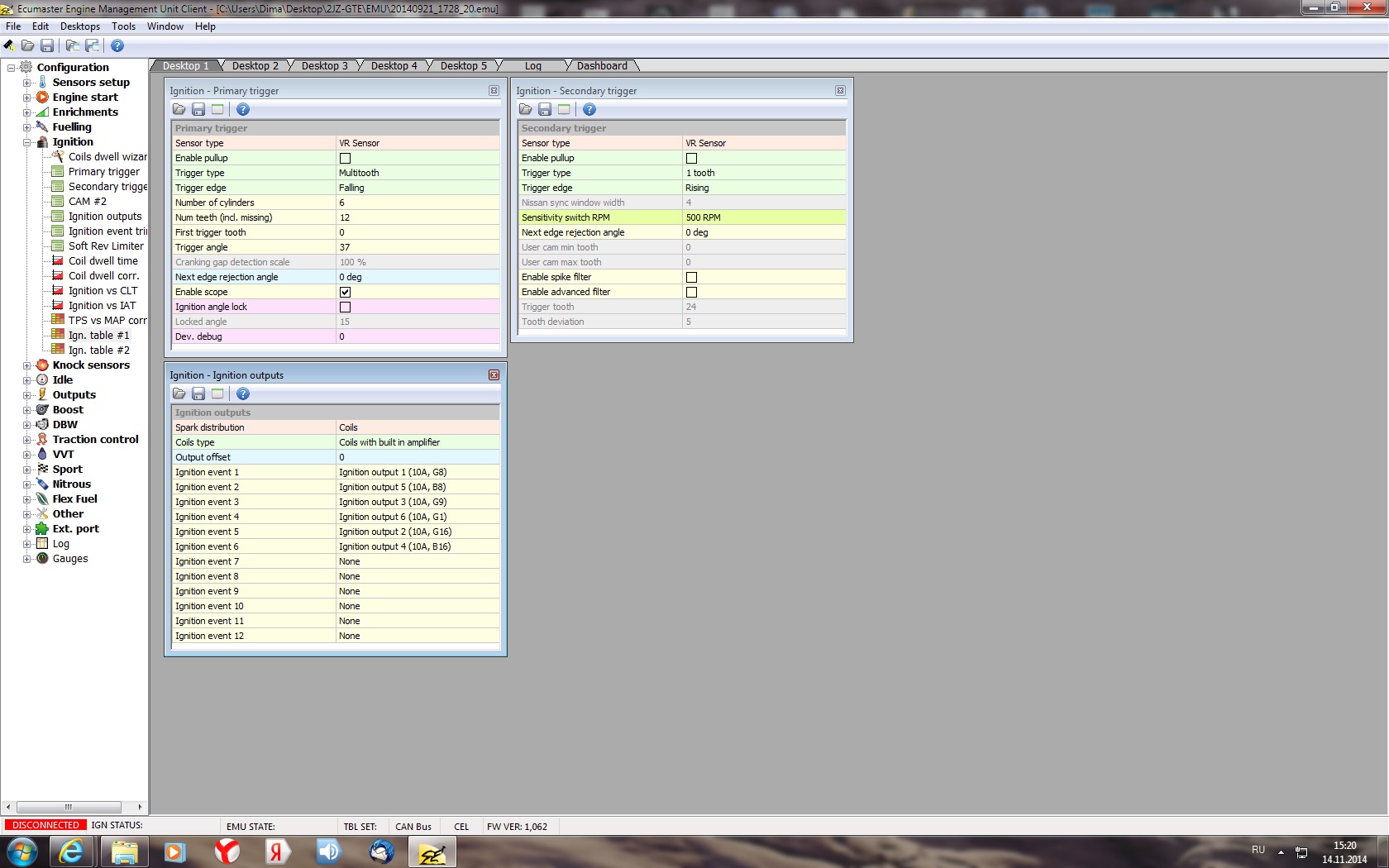Click the tree panel horizontal scrollbar
The width and height of the screenshot is (1389, 868).
[69, 807]
